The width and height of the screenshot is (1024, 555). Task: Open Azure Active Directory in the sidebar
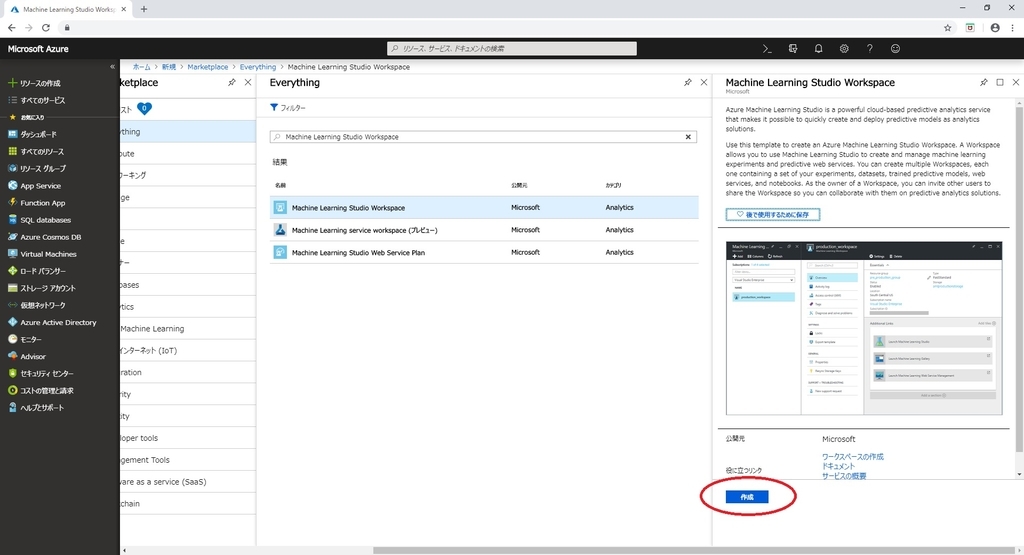tap(59, 323)
